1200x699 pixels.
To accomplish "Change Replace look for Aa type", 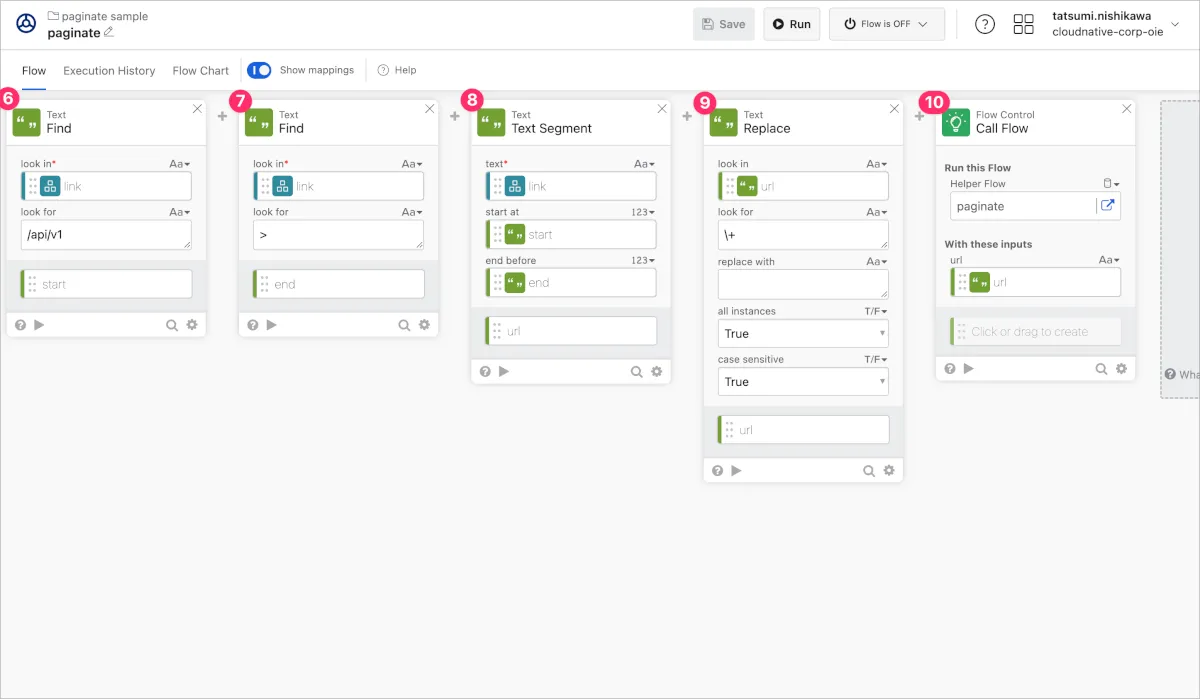I will [x=877, y=212].
